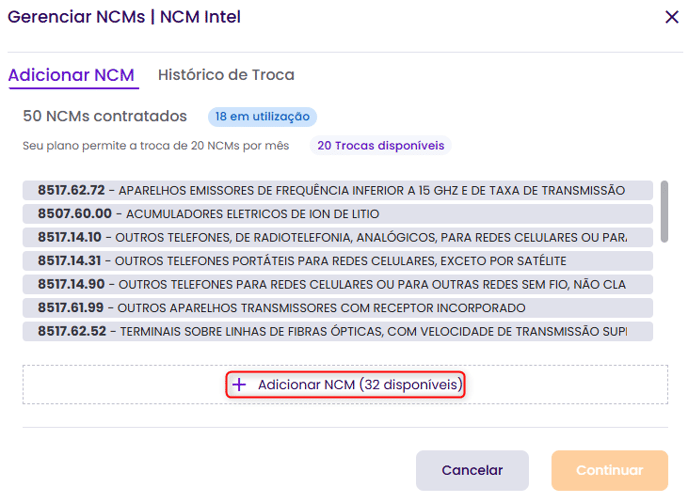This screenshot has height=503, width=688.
Task: Click the 50 NCMs contratados heading
Action: point(105,116)
